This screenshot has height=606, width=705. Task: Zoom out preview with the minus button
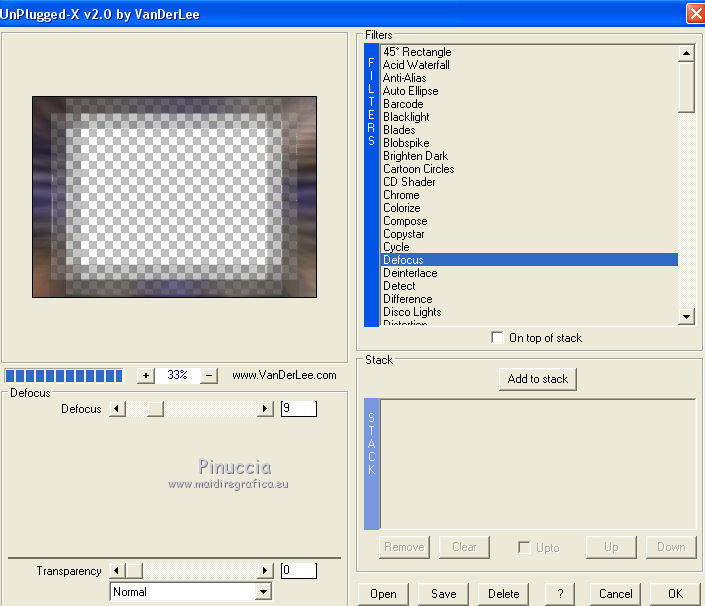(x=209, y=375)
